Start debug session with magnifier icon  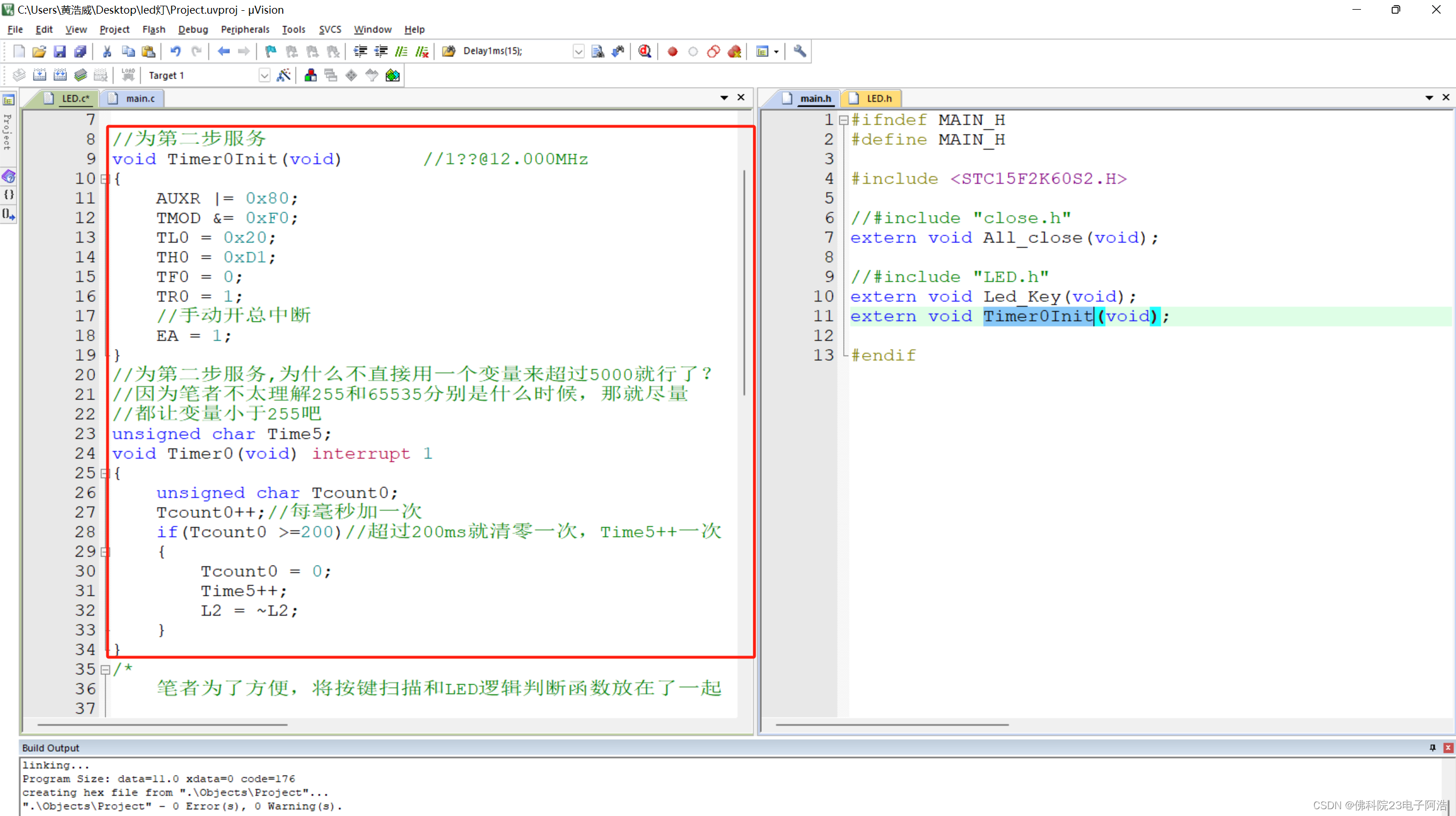coord(644,51)
